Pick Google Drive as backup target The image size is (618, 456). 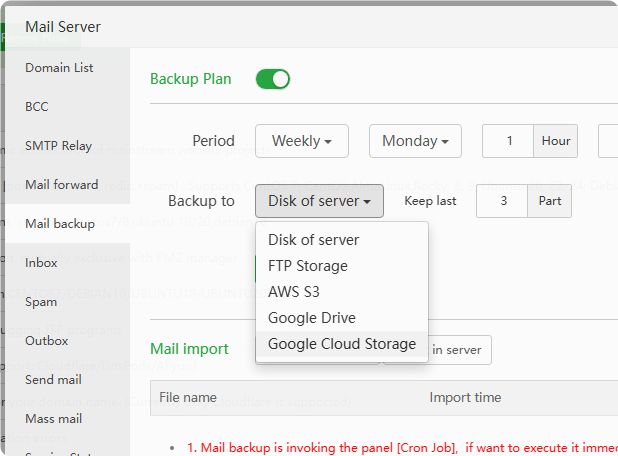click(312, 318)
